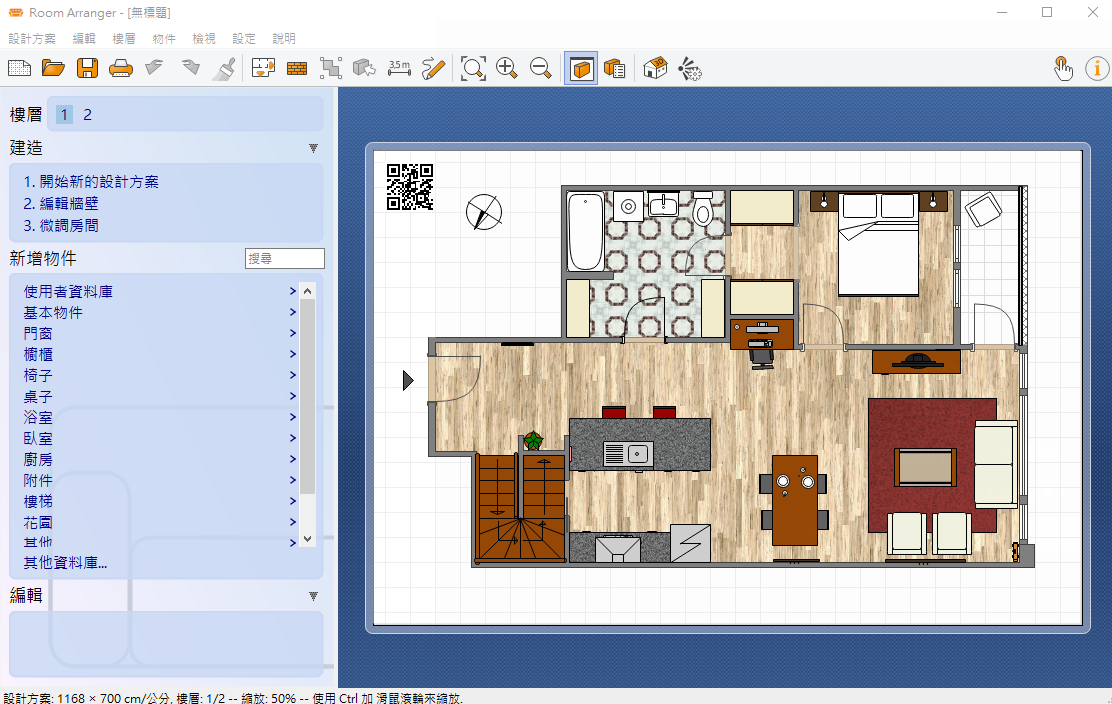The width and height of the screenshot is (1112, 704).
Task: Collapse the 編輯 section triangle
Action: (313, 596)
